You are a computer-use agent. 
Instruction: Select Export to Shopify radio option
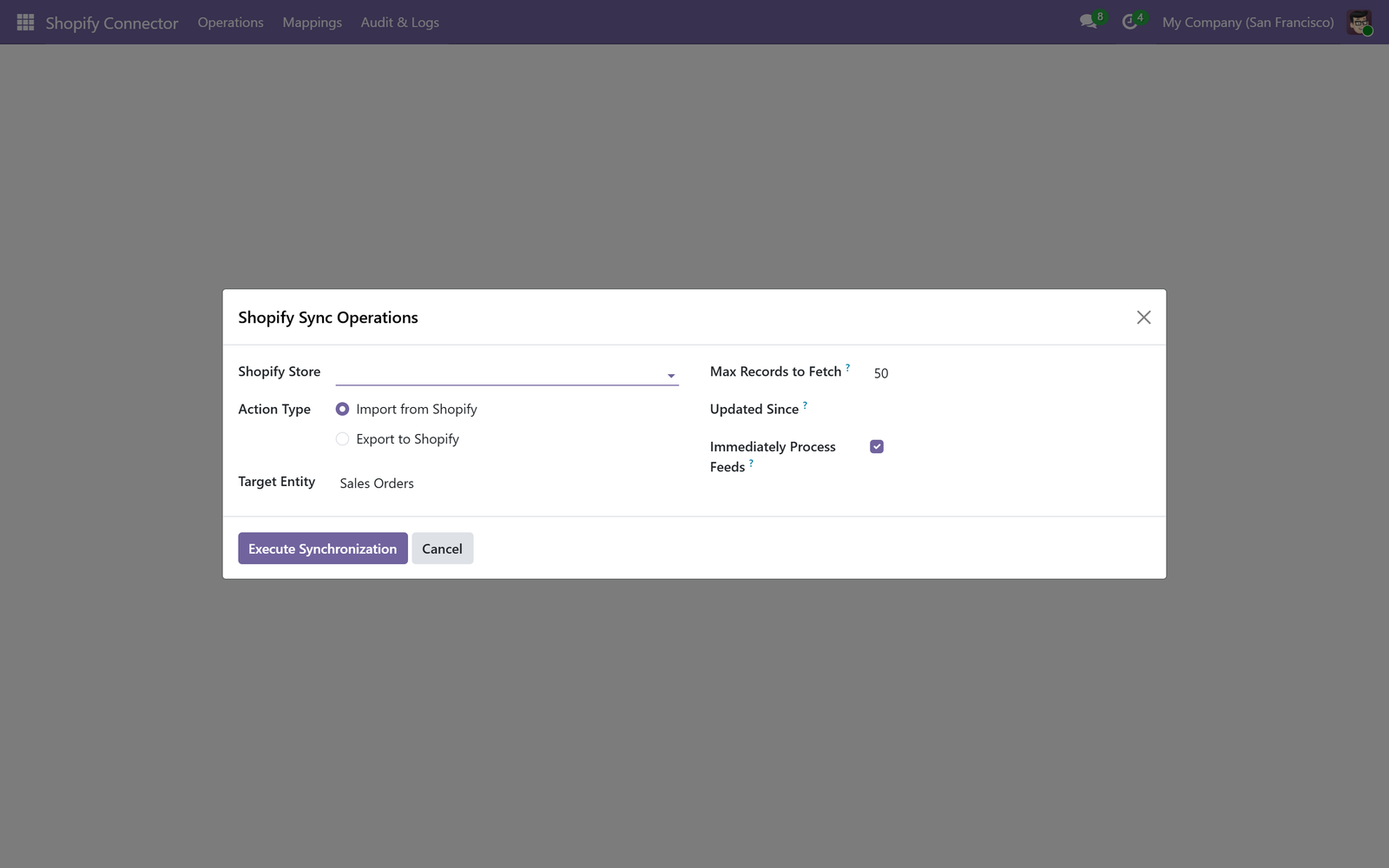(342, 439)
